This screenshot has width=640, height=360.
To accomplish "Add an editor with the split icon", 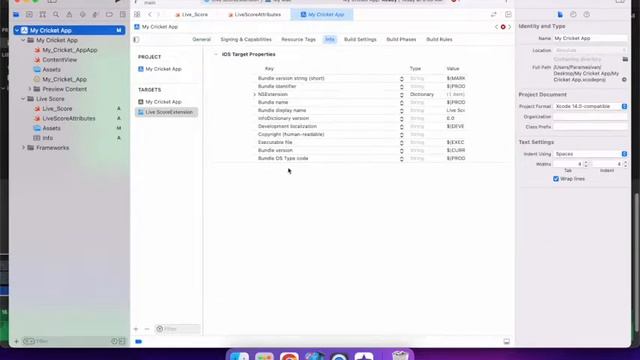I will 508,14.
